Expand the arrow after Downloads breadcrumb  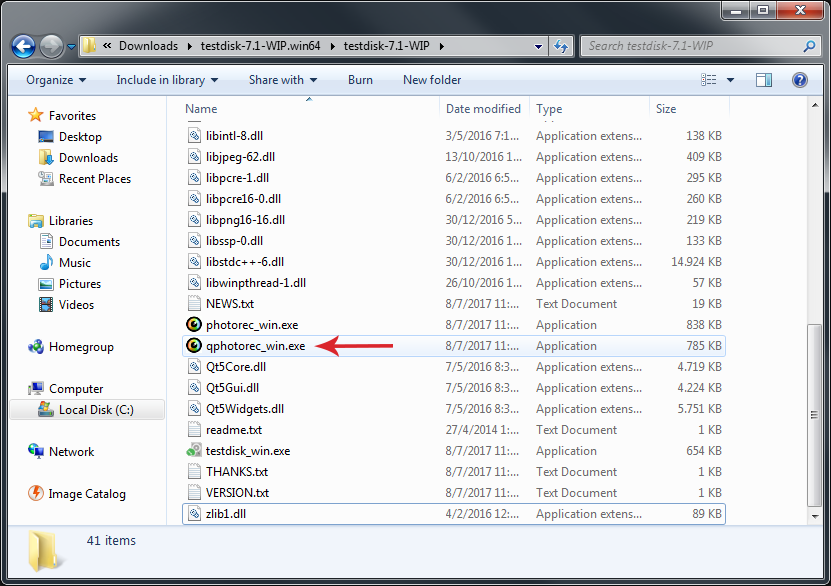pos(190,47)
